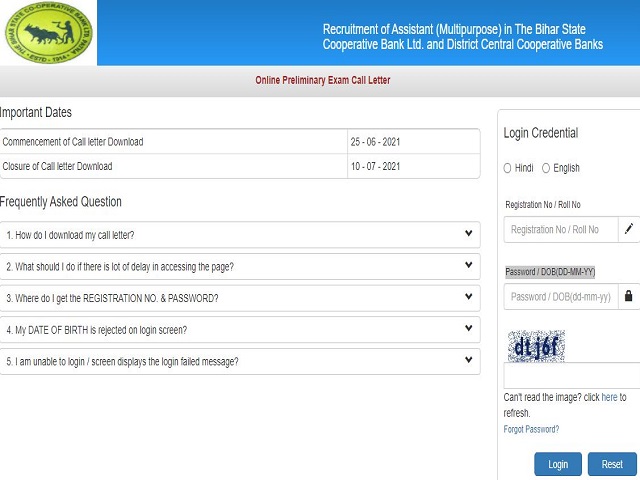The image size is (640, 480).
Task: Select the English language radio button
Action: [546, 168]
